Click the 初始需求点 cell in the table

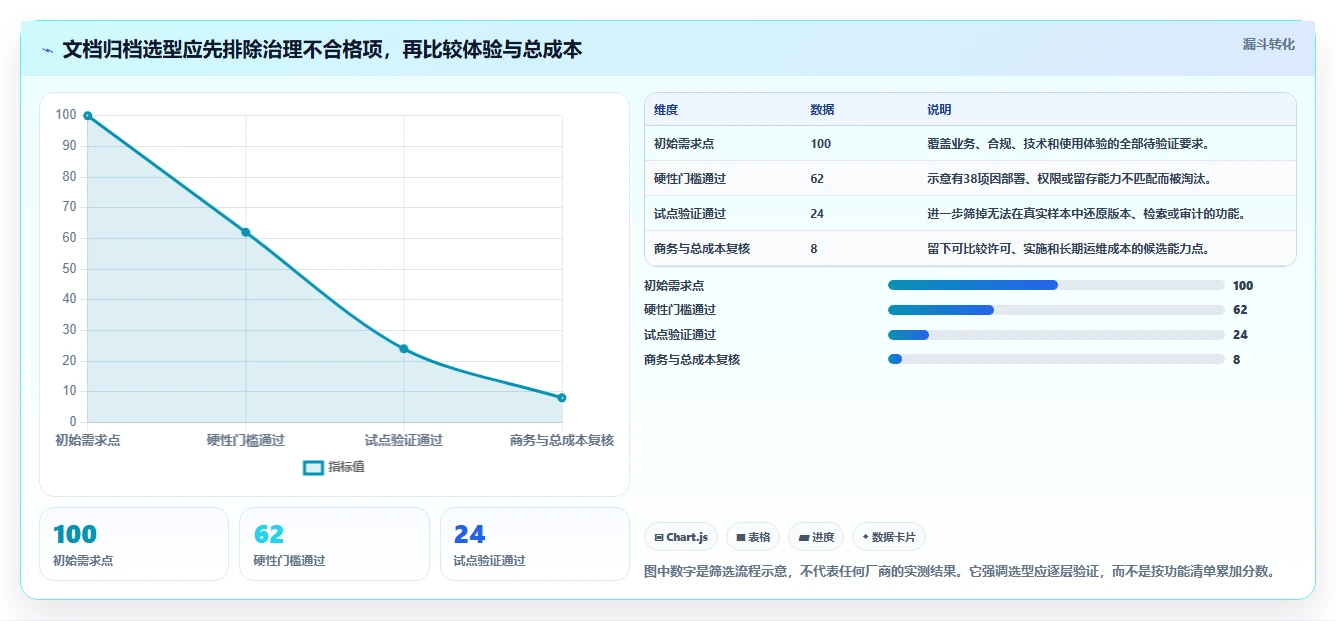click(684, 144)
